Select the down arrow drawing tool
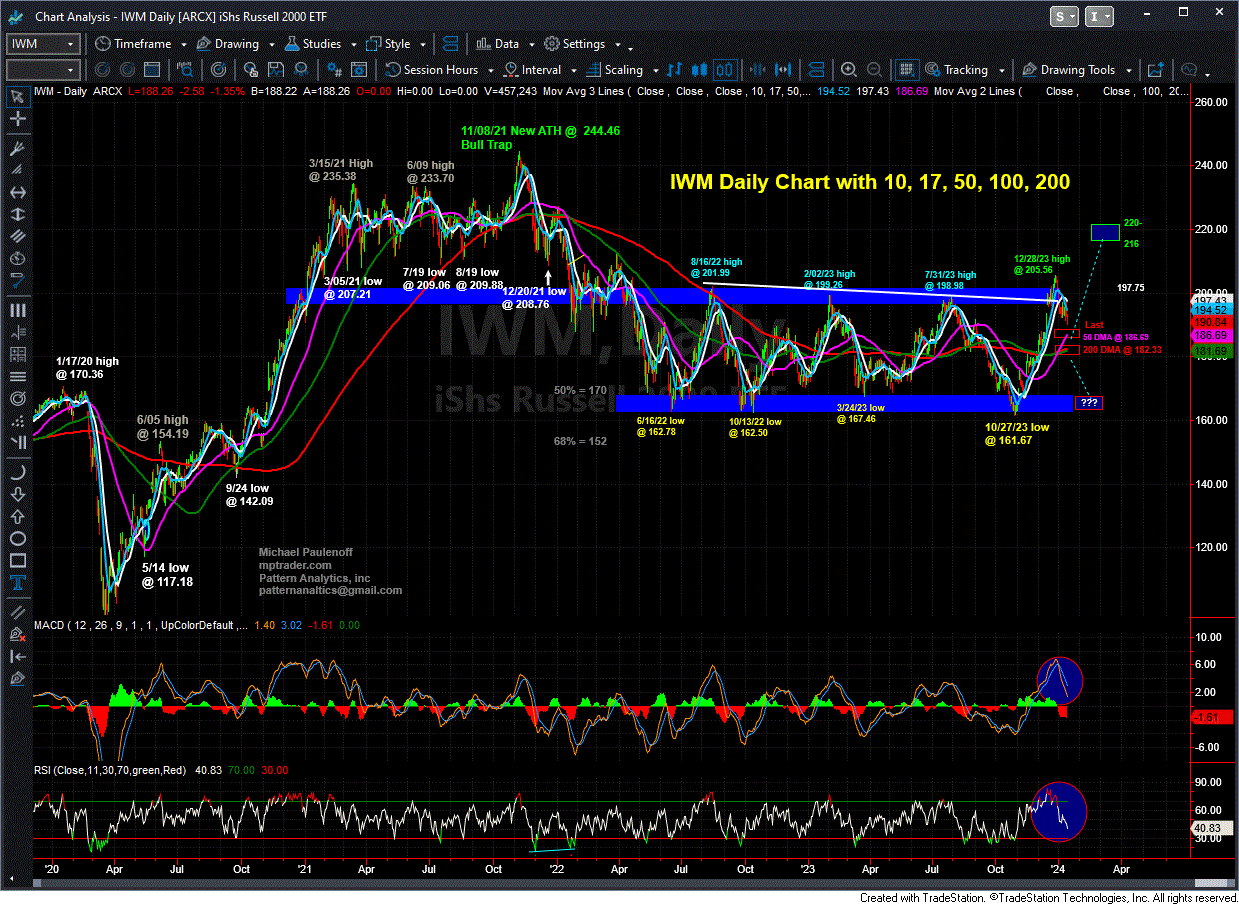The image size is (1239, 904). (17, 495)
